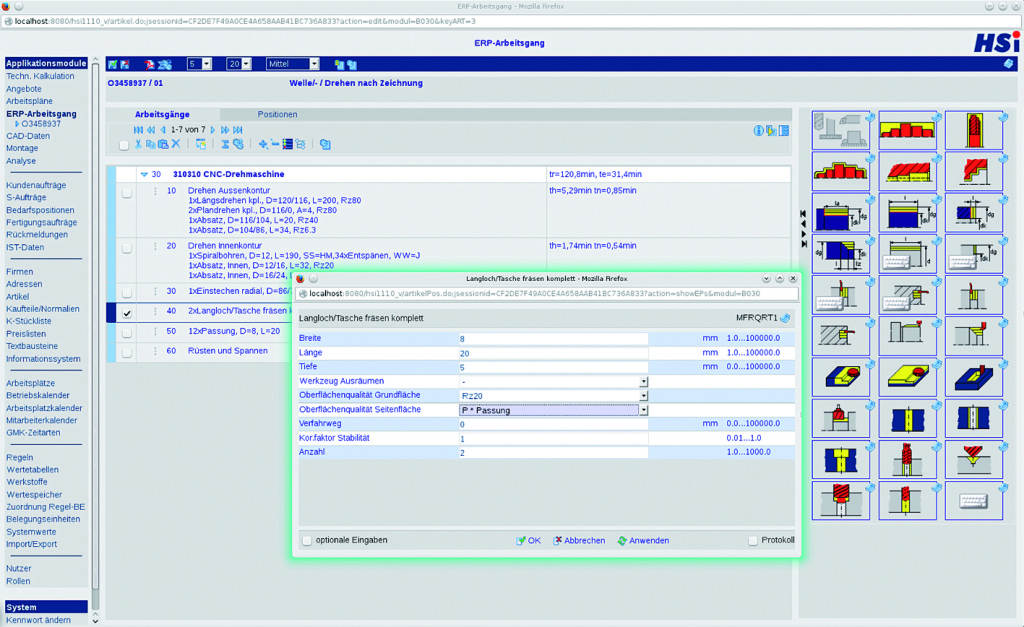Check the box for row 50 Passung

127,333
